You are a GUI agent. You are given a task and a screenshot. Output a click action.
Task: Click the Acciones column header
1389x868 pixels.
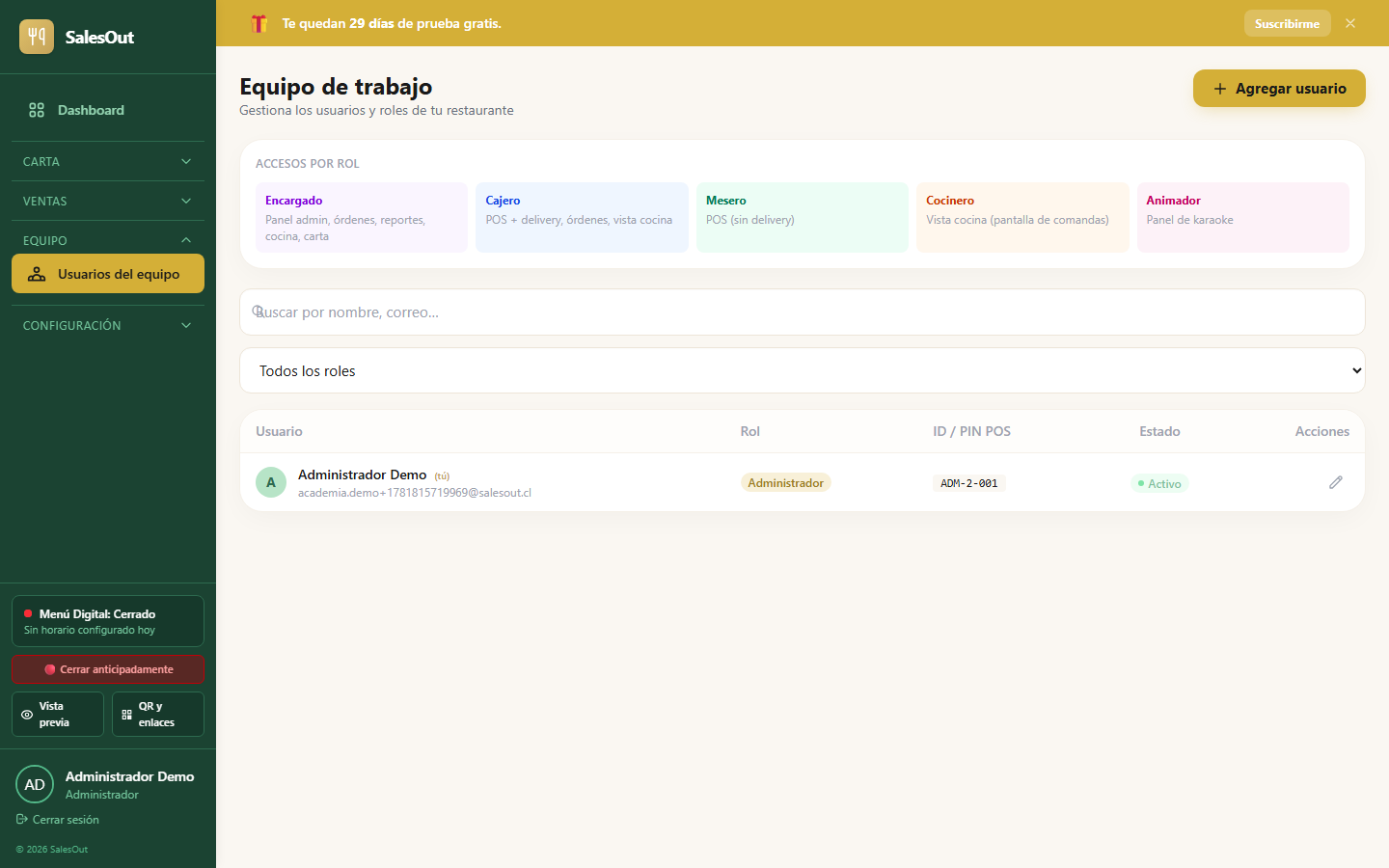click(x=1322, y=431)
